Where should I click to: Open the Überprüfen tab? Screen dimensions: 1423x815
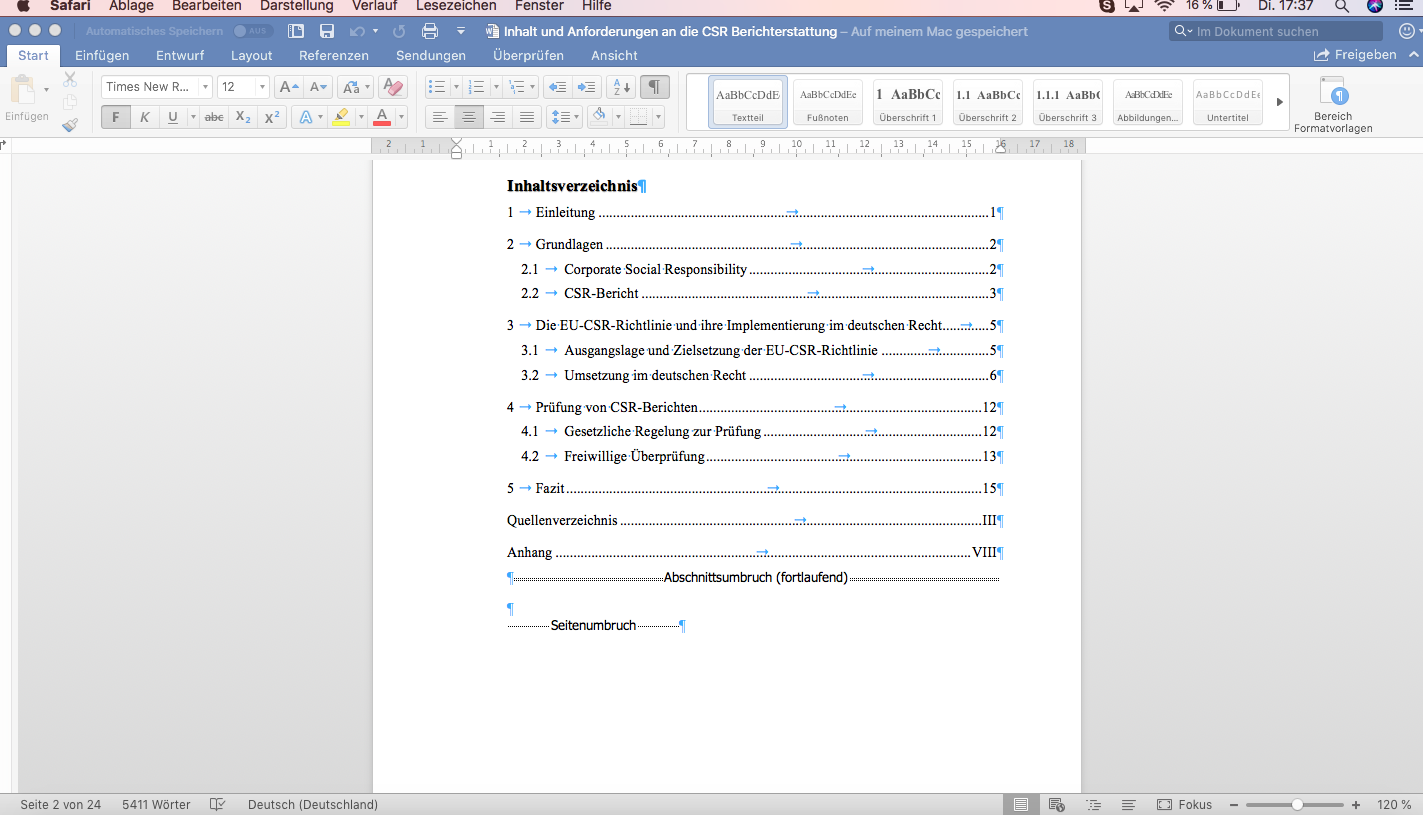(528, 55)
